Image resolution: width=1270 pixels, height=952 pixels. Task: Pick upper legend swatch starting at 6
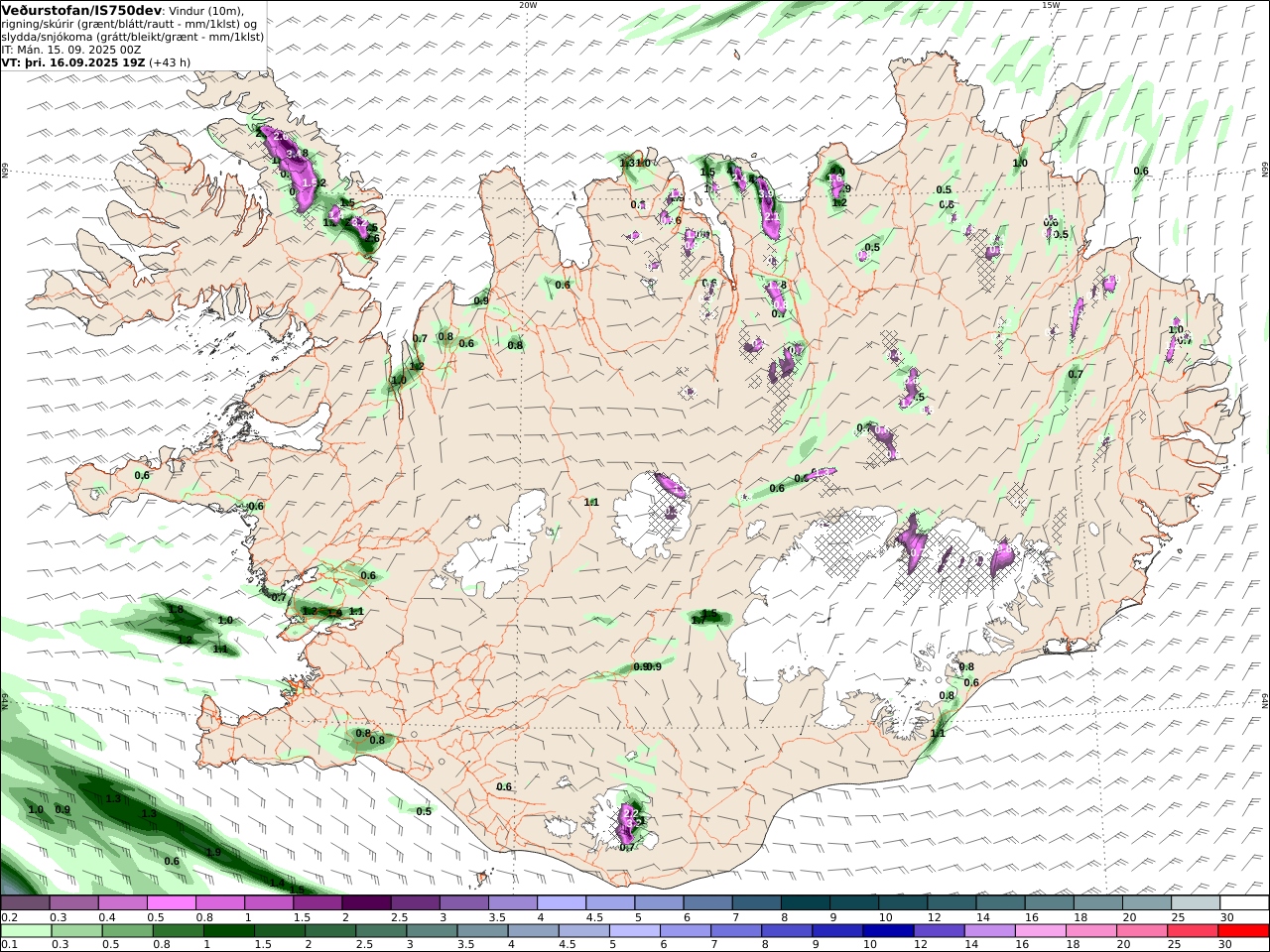pyautogui.click(x=706, y=902)
